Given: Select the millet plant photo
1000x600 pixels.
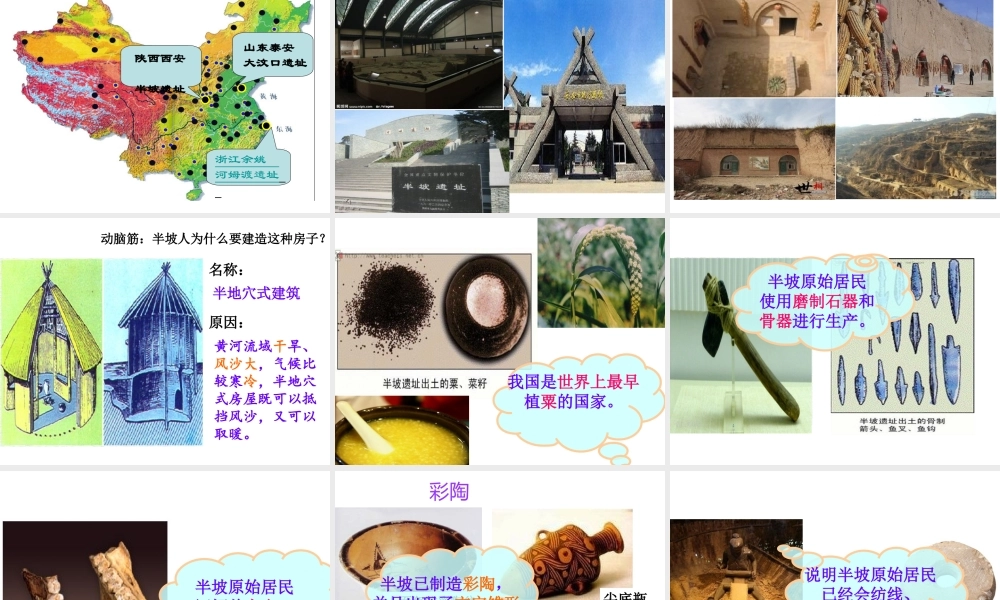Looking at the screenshot, I should click(601, 273).
